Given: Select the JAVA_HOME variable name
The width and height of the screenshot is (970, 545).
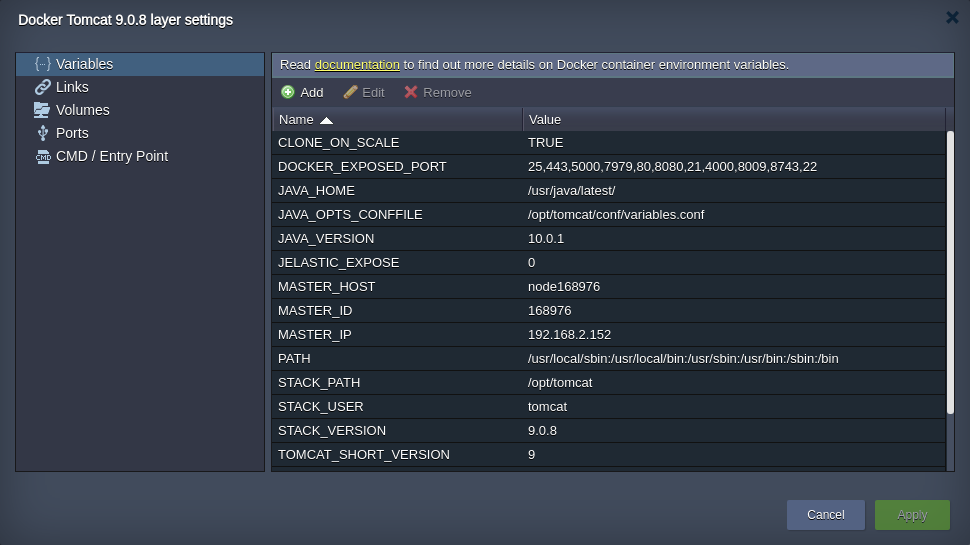Looking at the screenshot, I should pyautogui.click(x=316, y=191).
